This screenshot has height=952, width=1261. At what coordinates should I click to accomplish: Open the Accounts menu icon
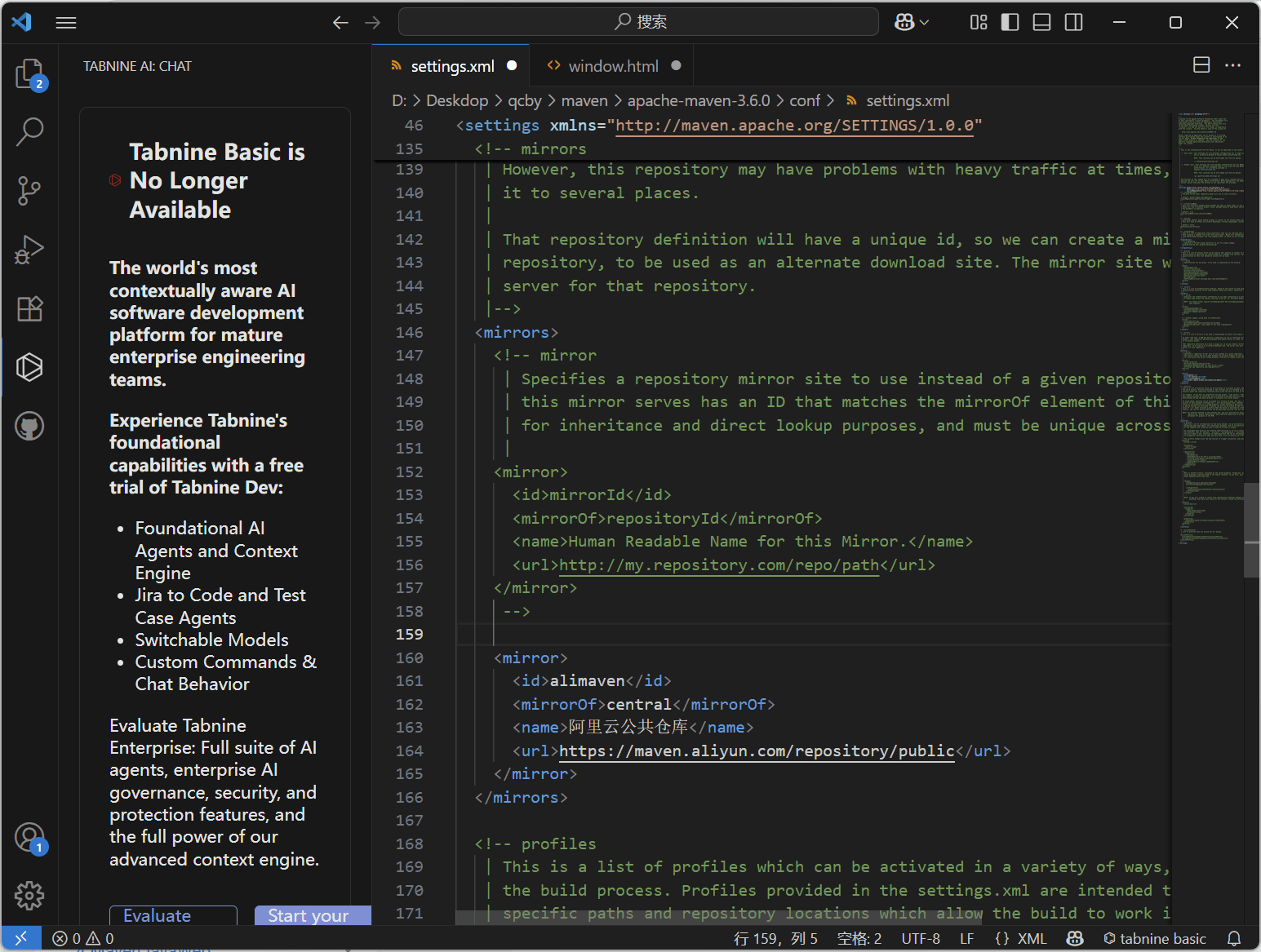[29, 837]
